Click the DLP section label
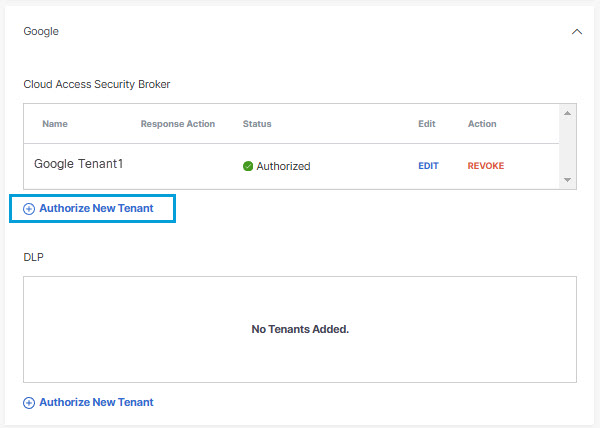Screen dimensions: 600x428 [x=34, y=257]
